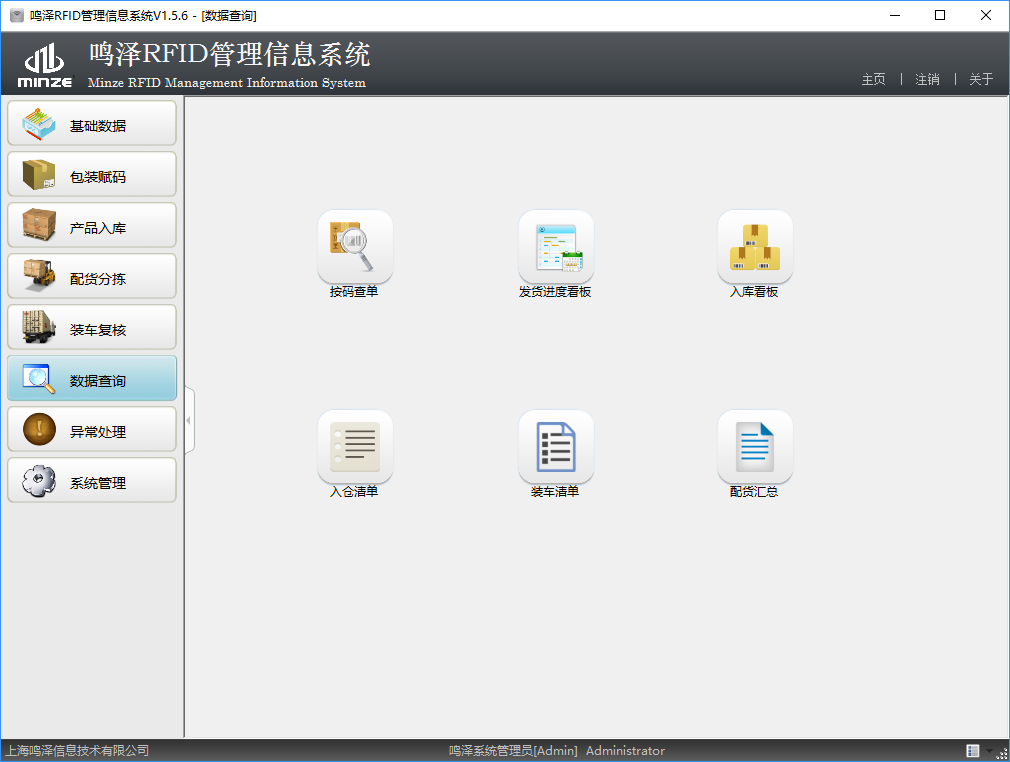This screenshot has width=1010, height=762.
Task: Click the 注销 logout link
Action: click(x=927, y=79)
